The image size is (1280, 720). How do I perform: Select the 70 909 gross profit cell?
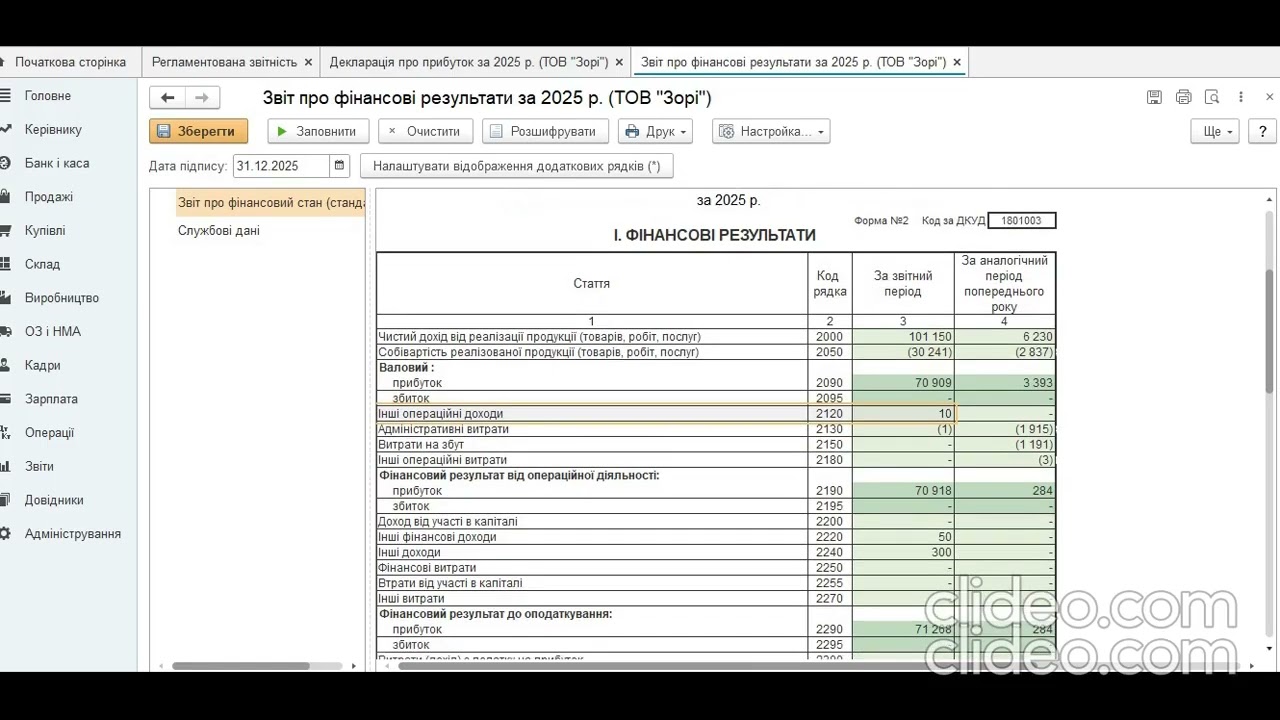(903, 383)
